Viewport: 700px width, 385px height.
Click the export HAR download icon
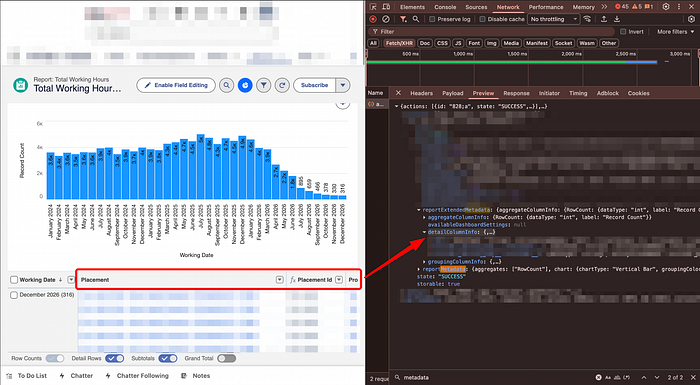pyautogui.click(x=617, y=19)
